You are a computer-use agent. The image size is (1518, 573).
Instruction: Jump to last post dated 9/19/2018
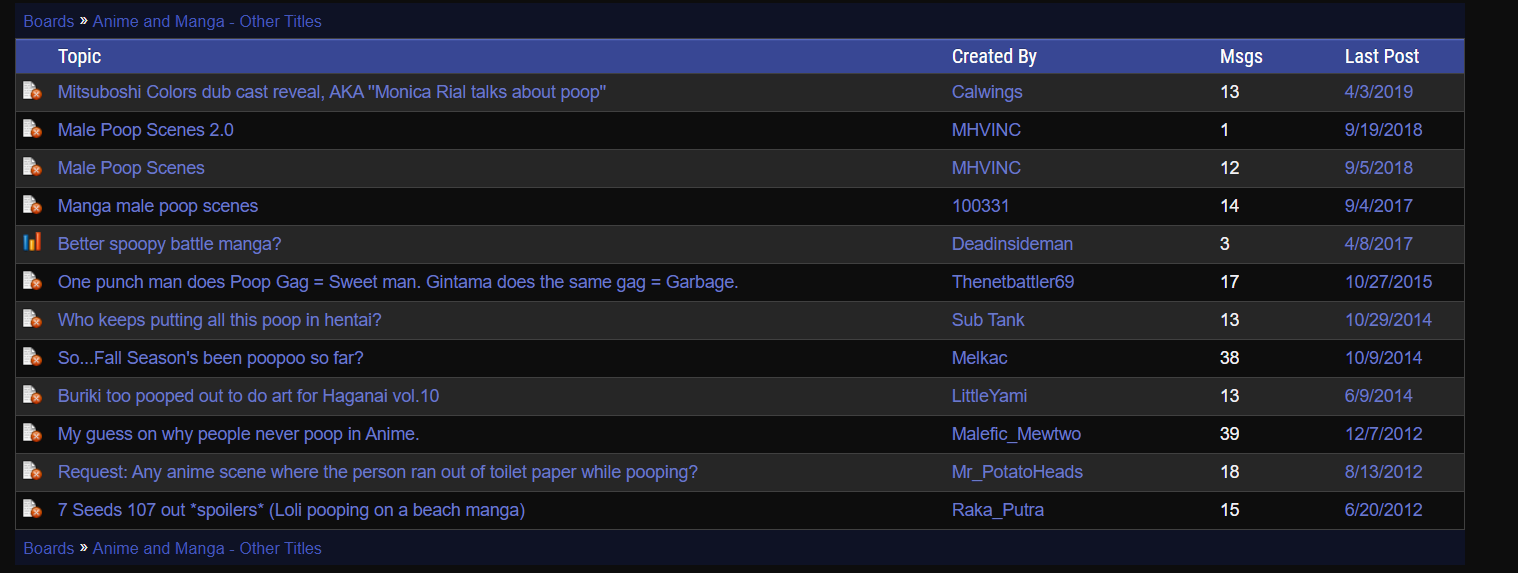(x=1383, y=130)
